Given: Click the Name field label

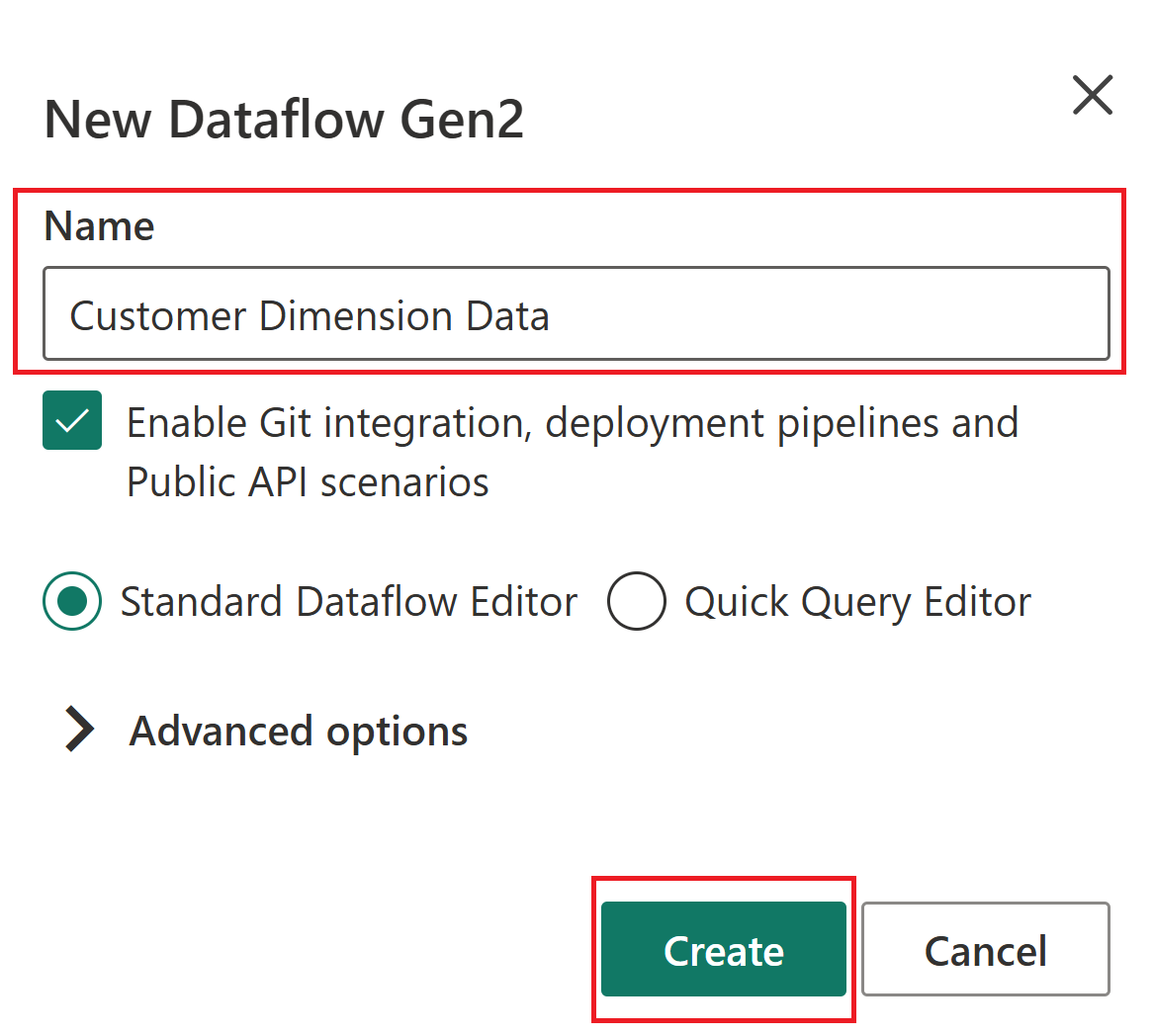Looking at the screenshot, I should tap(99, 226).
